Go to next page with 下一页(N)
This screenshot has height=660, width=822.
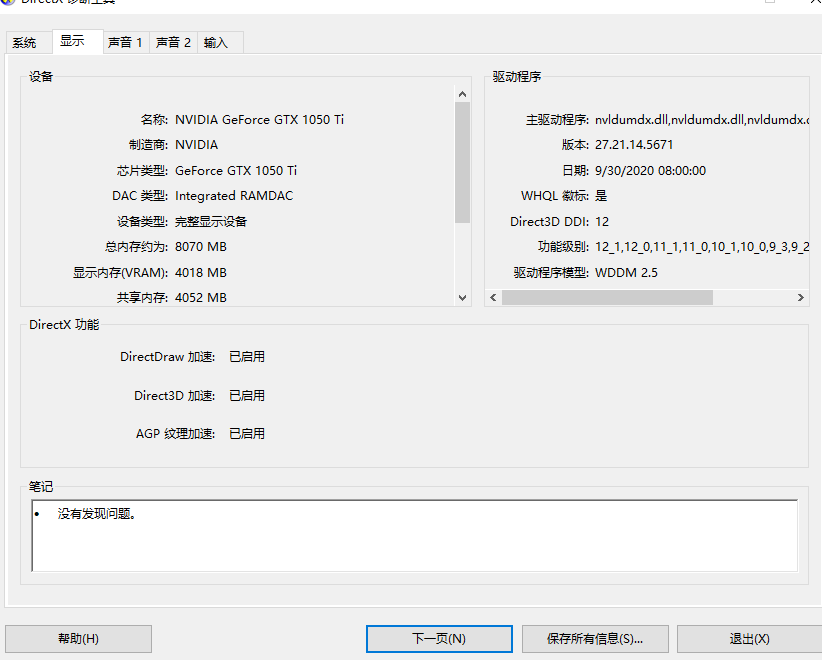(x=439, y=639)
